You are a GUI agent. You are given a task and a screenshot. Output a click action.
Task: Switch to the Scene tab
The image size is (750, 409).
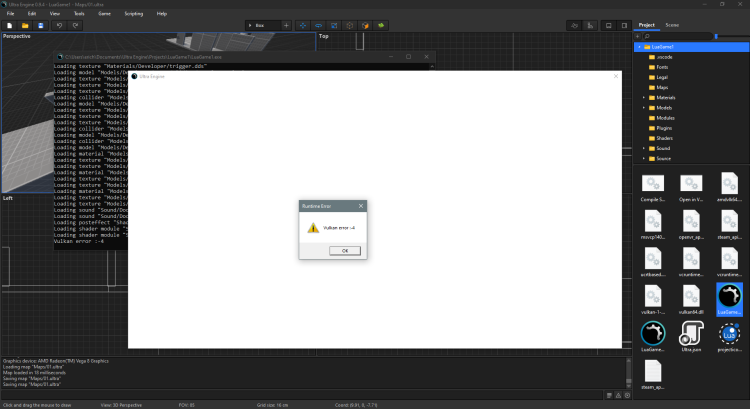click(672, 25)
